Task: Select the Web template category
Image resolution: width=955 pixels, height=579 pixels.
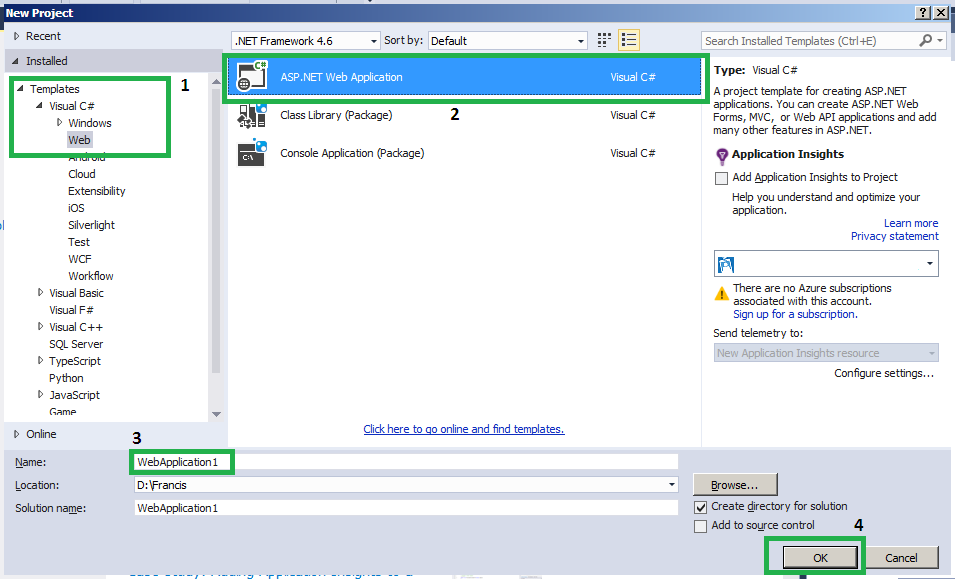Action: pos(79,140)
